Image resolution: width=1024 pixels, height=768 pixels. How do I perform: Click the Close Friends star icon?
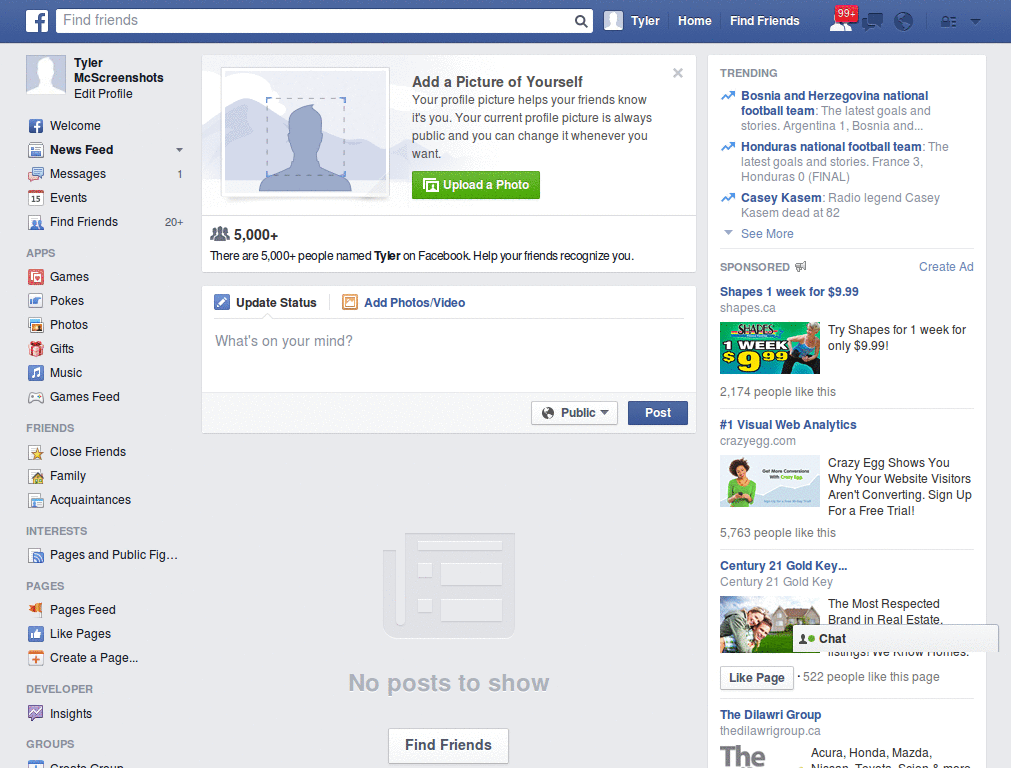(x=36, y=452)
